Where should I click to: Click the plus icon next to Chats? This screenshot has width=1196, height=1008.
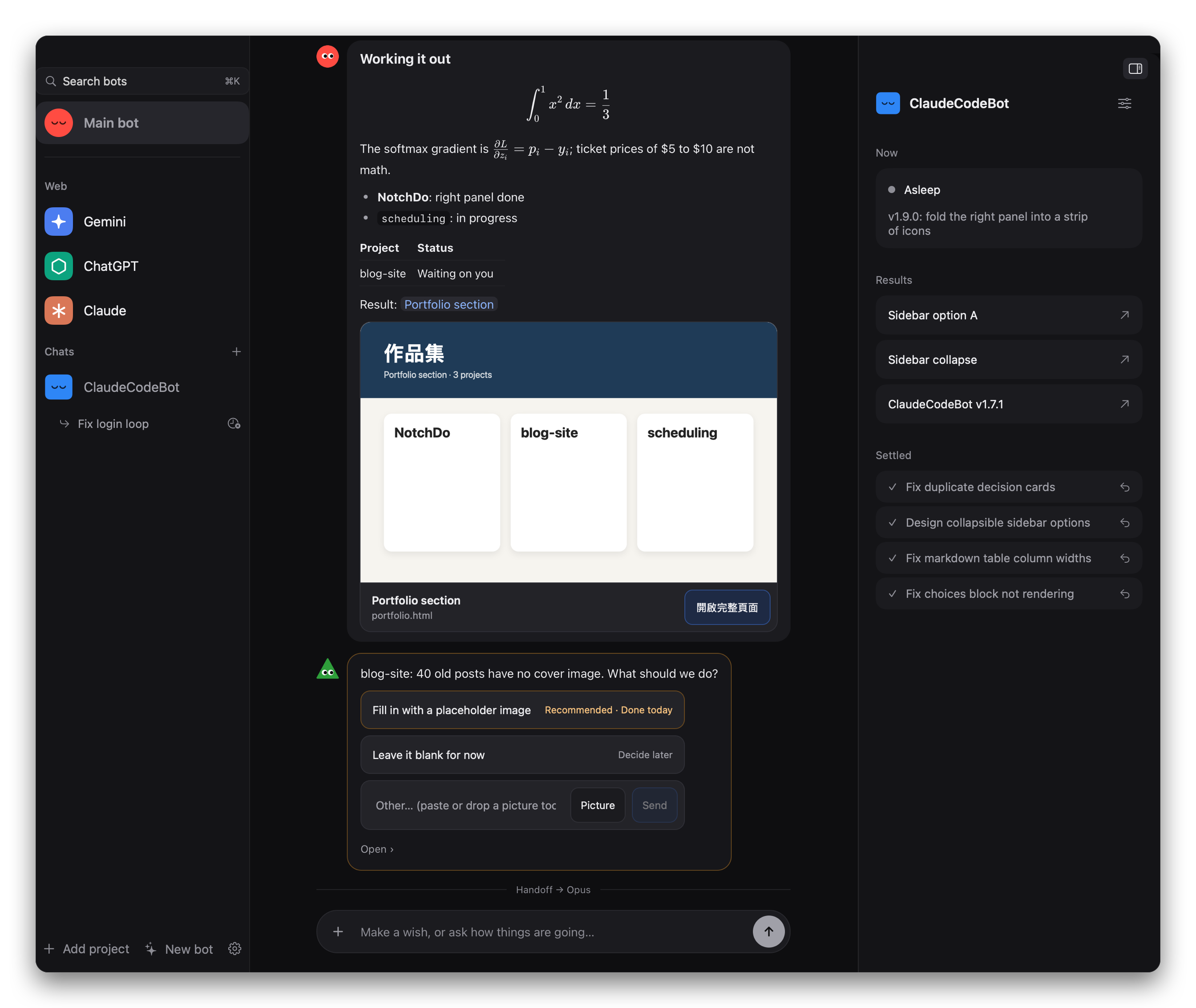pyautogui.click(x=236, y=351)
